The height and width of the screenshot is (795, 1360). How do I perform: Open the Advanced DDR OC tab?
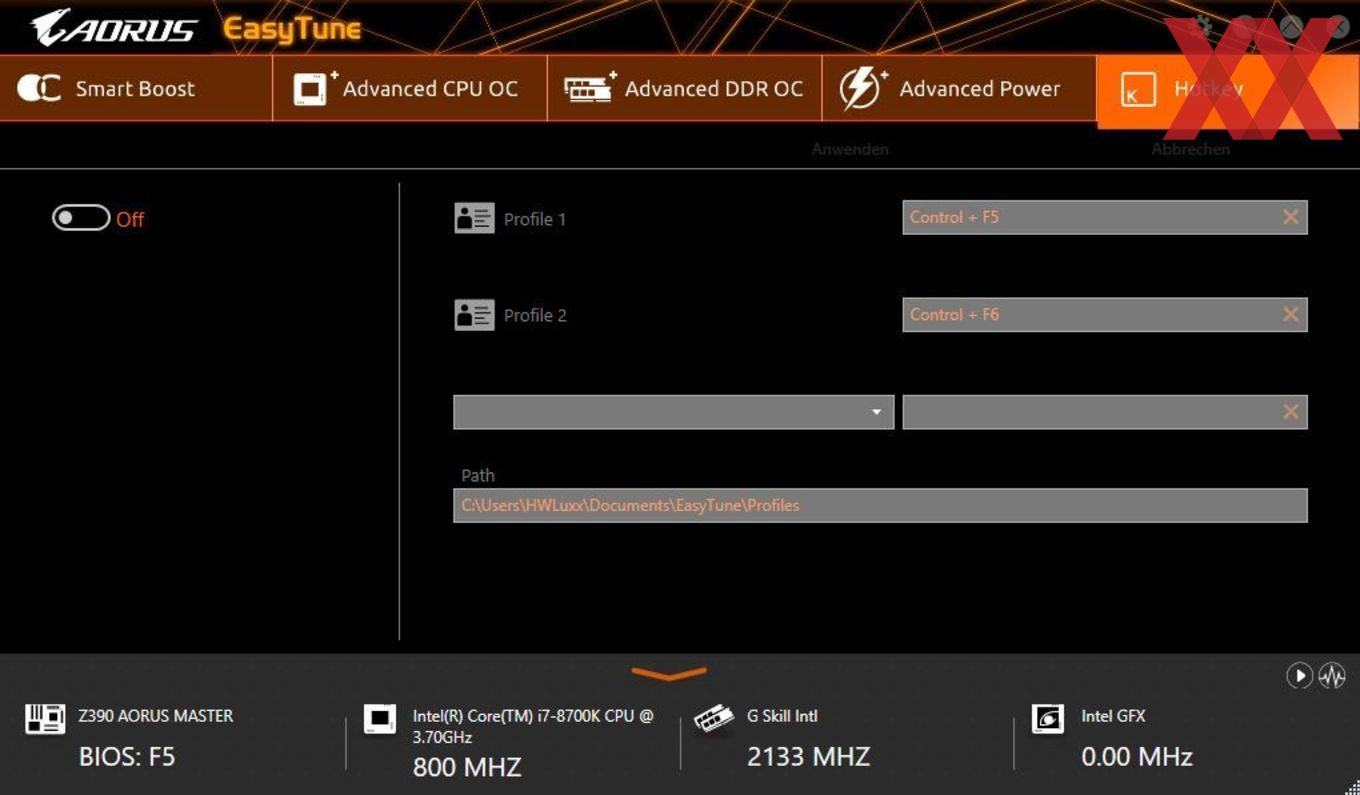[x=684, y=88]
